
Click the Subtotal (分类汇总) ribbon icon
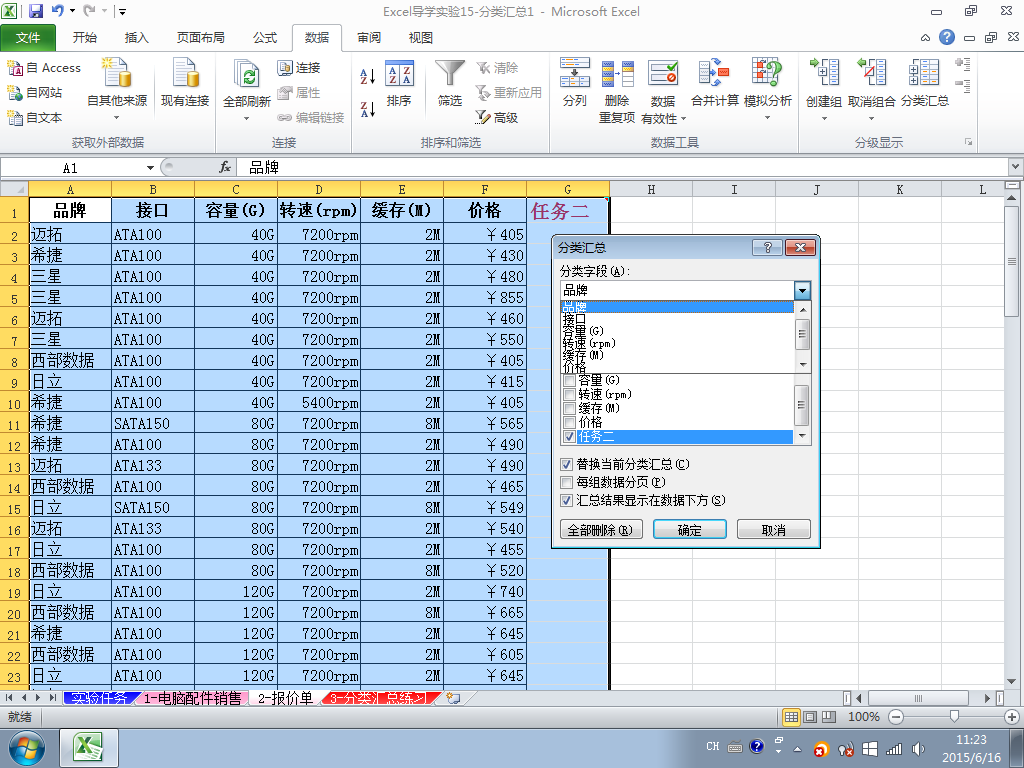(925, 83)
